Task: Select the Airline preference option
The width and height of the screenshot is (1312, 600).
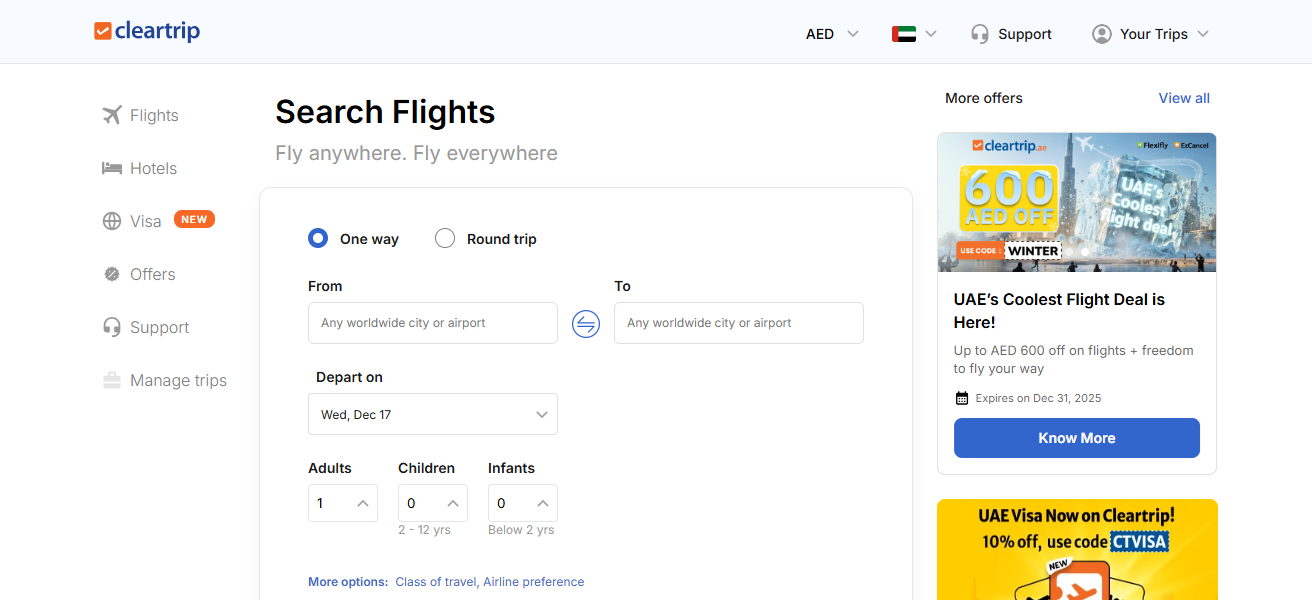Action: pos(534,581)
